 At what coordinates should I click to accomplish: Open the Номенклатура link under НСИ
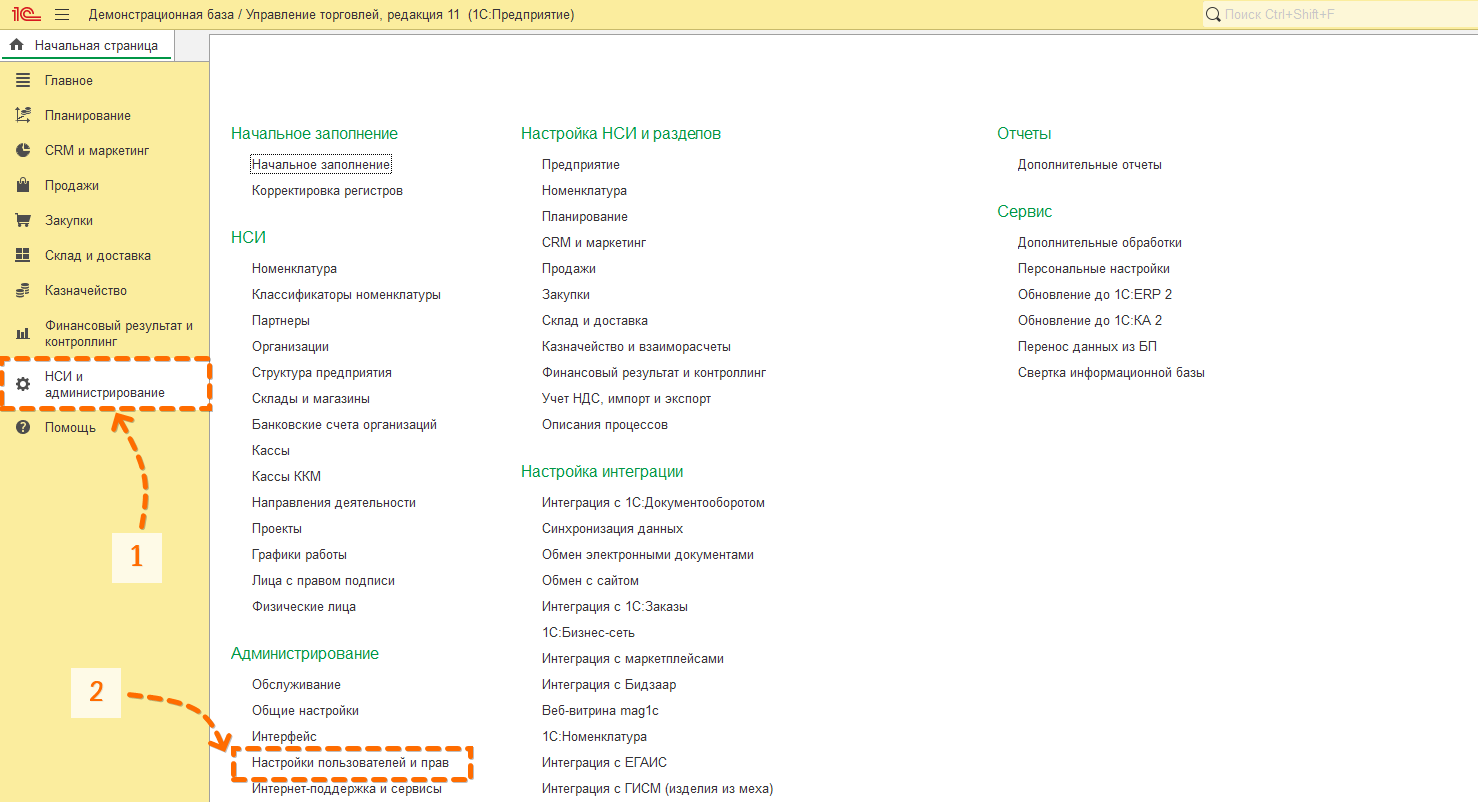294,269
